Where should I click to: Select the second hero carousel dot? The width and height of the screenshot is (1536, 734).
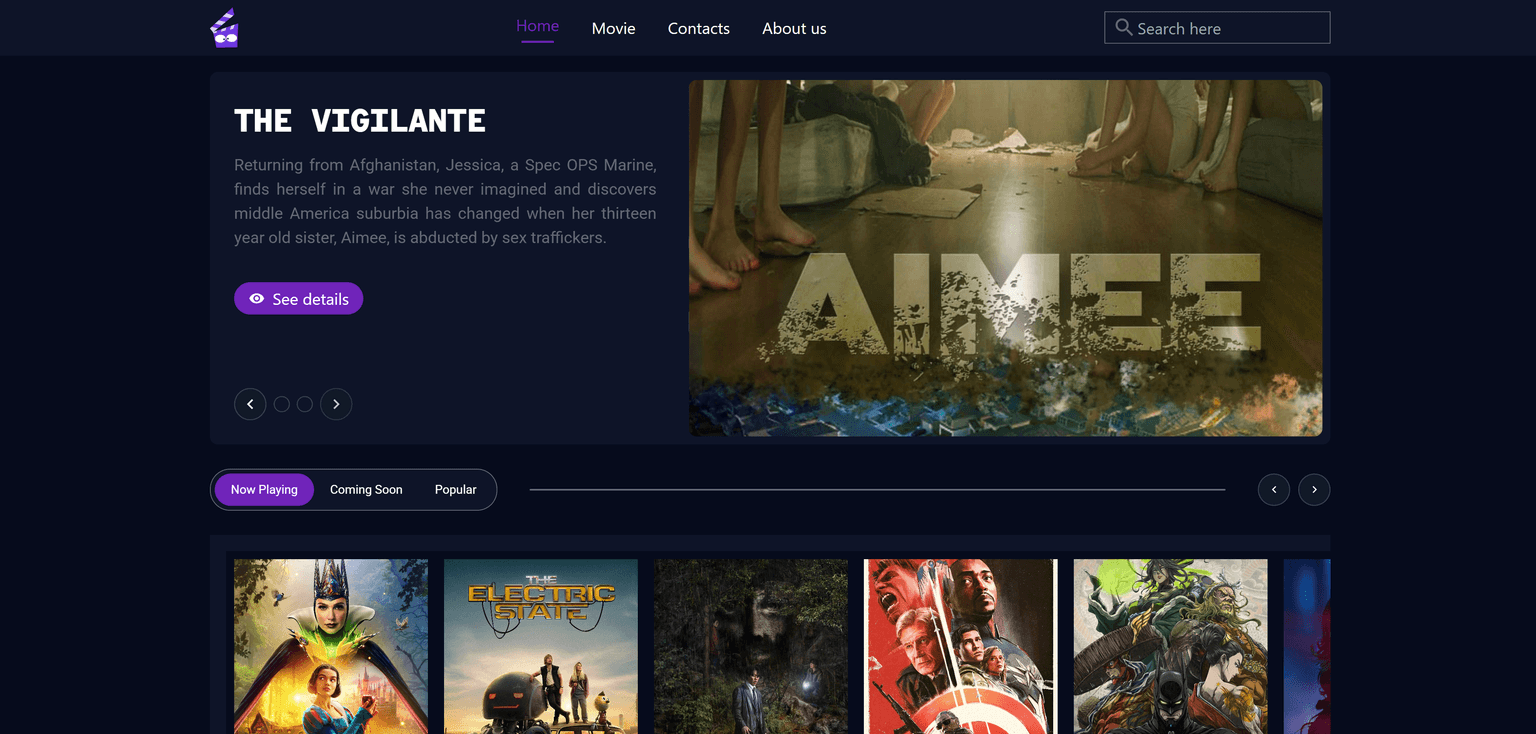tap(305, 404)
